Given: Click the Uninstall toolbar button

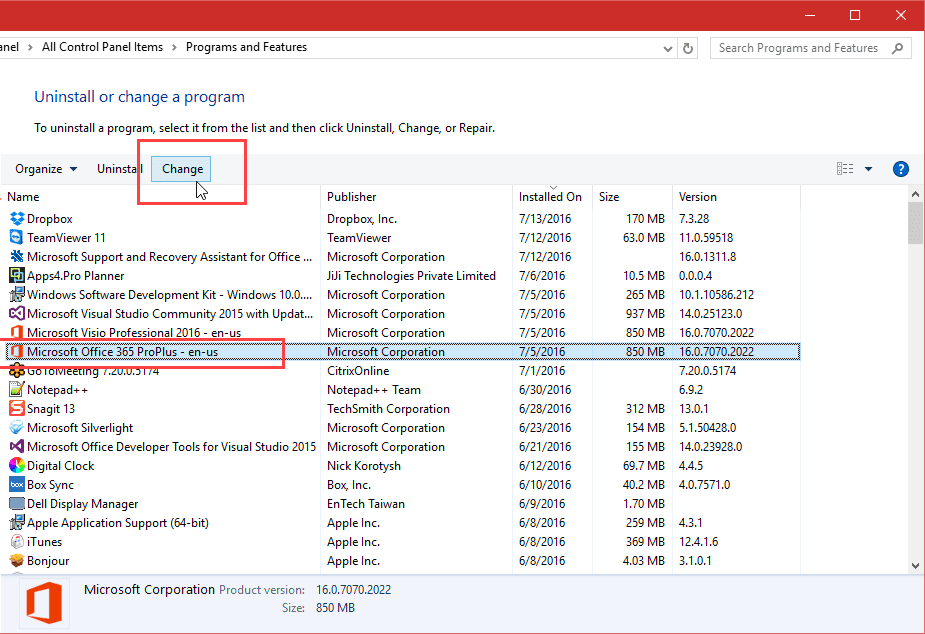Looking at the screenshot, I should click(120, 169).
